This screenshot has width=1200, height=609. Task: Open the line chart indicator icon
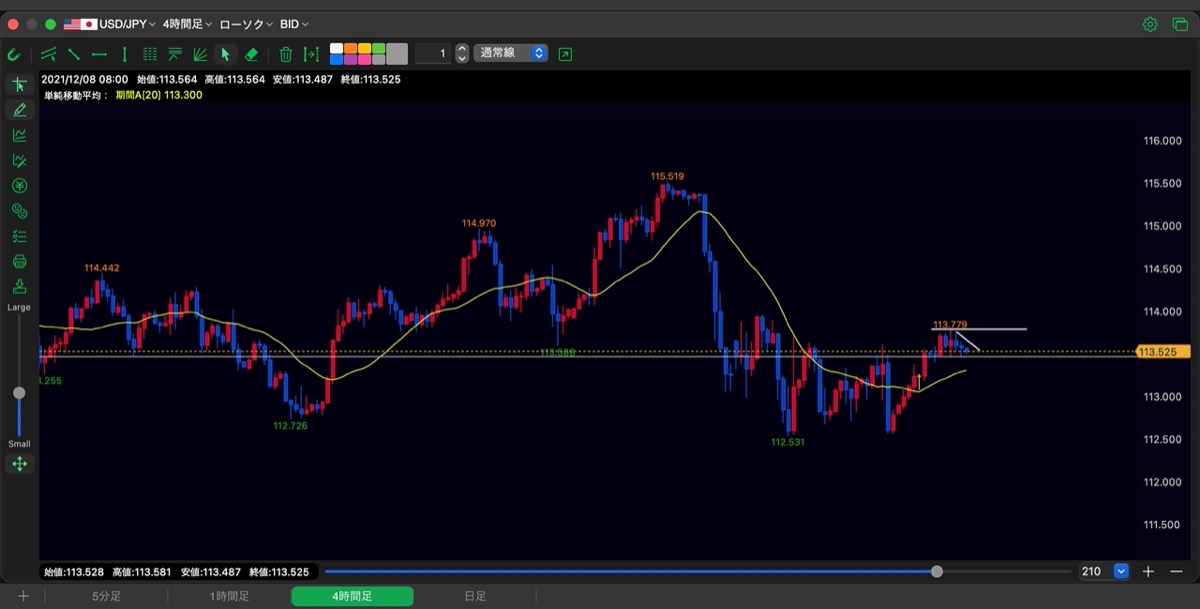[19, 135]
